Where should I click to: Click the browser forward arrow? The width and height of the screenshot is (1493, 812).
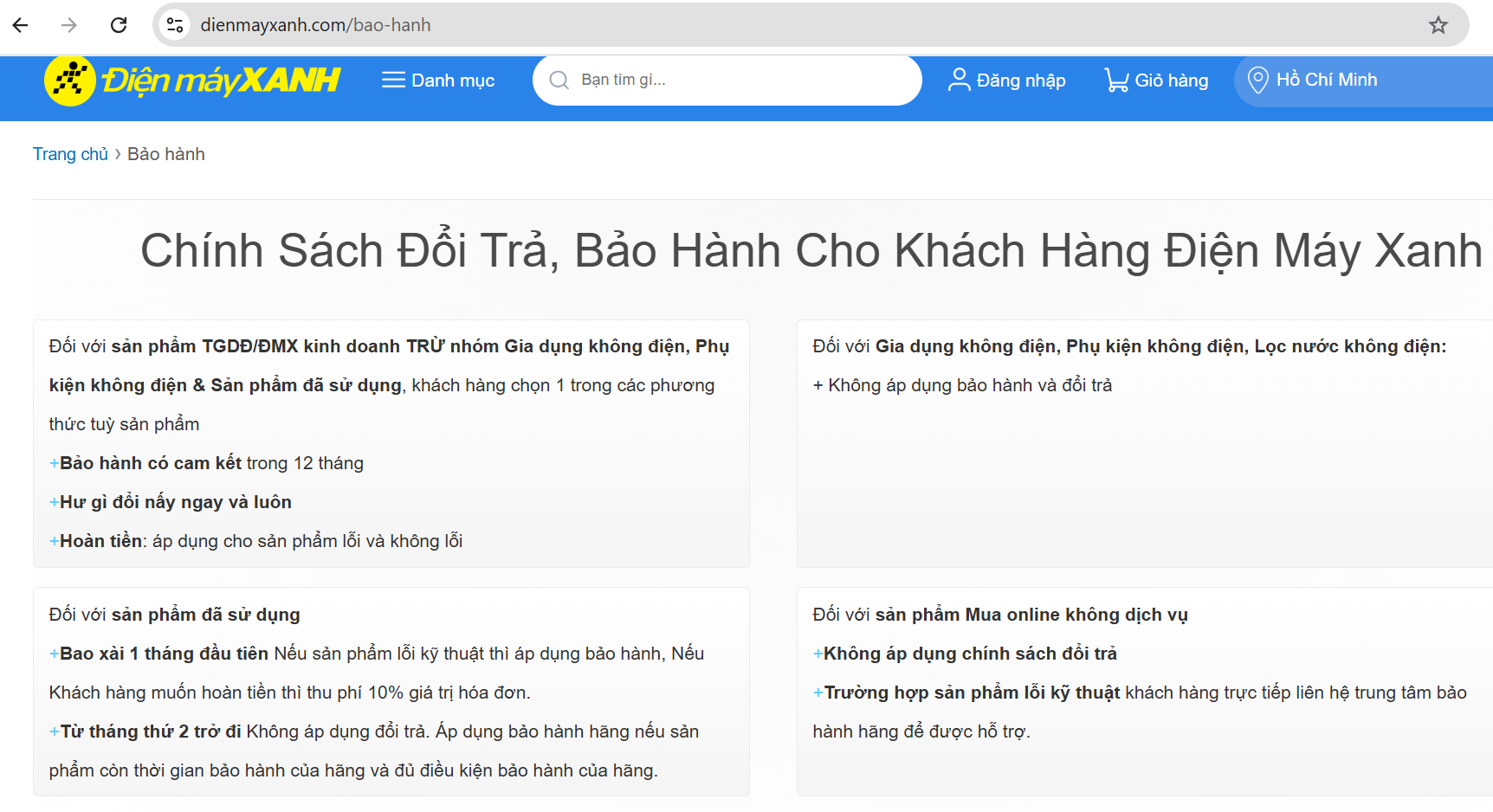pos(69,25)
